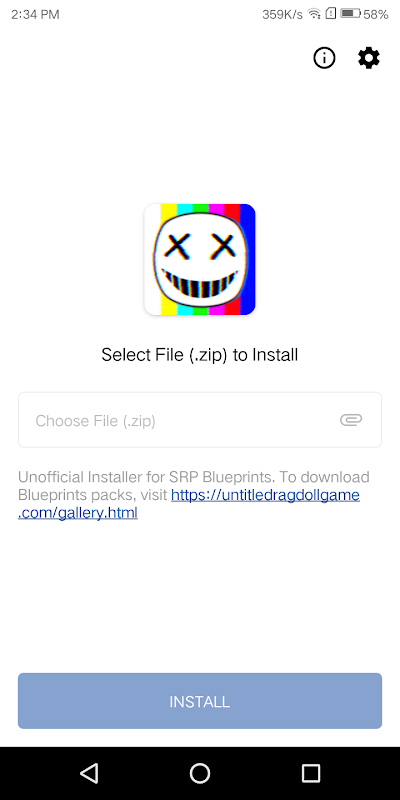Tap the INSTALL button
400x800 pixels.
200,701
